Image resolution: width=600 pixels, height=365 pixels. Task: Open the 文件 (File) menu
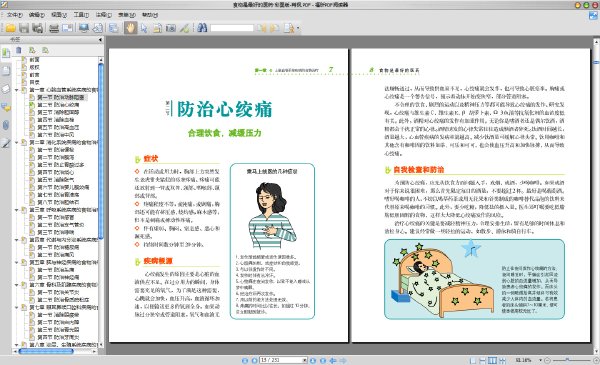click(14, 15)
